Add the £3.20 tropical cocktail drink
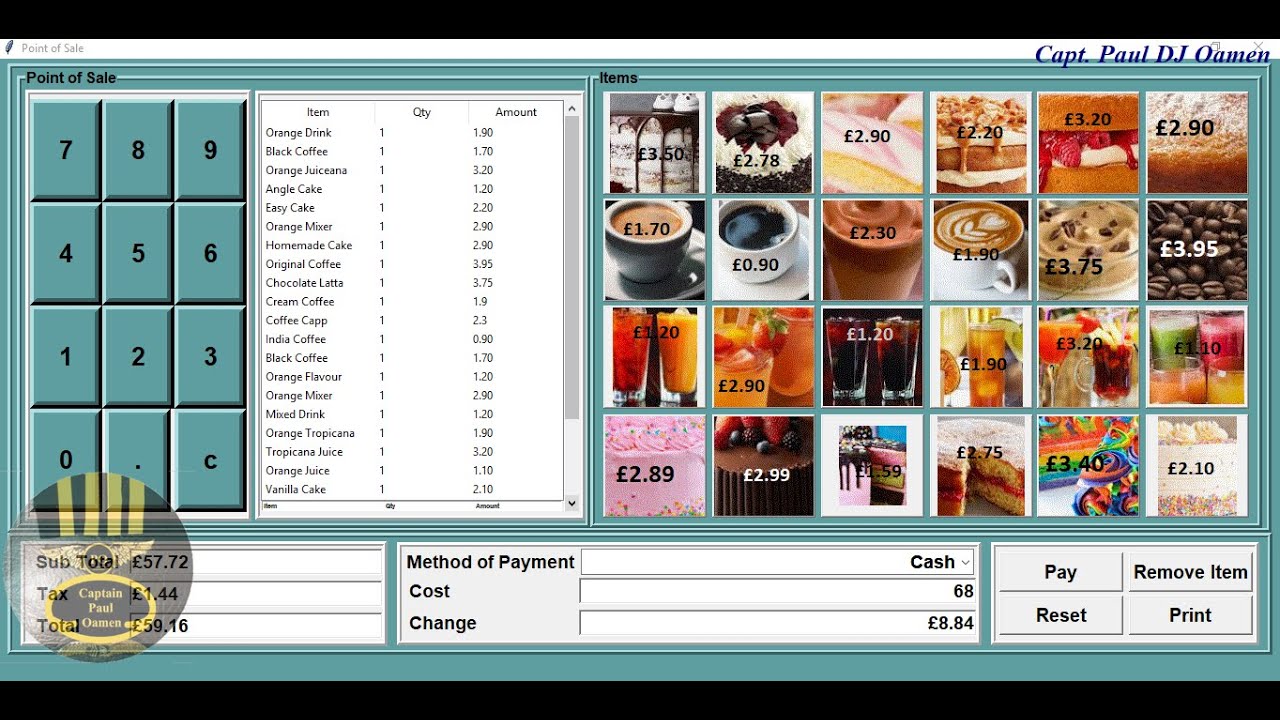1280x720 pixels. [1088, 357]
